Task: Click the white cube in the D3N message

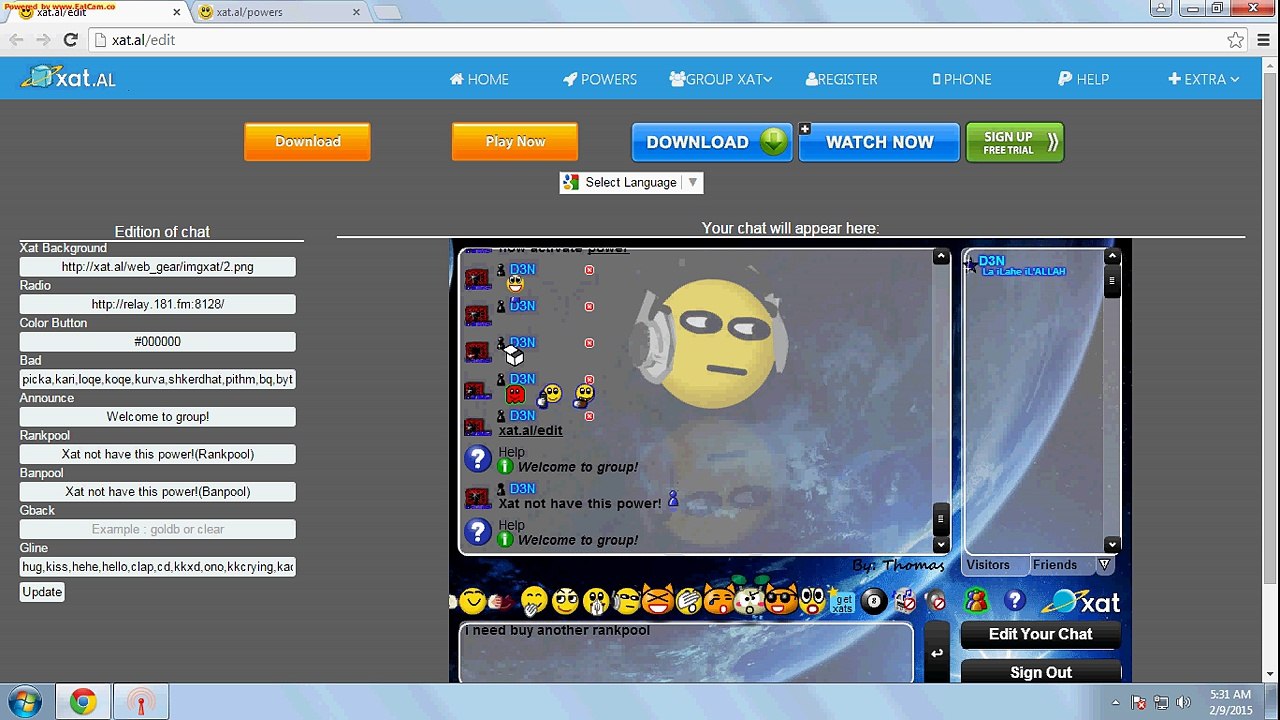Action: tap(515, 357)
